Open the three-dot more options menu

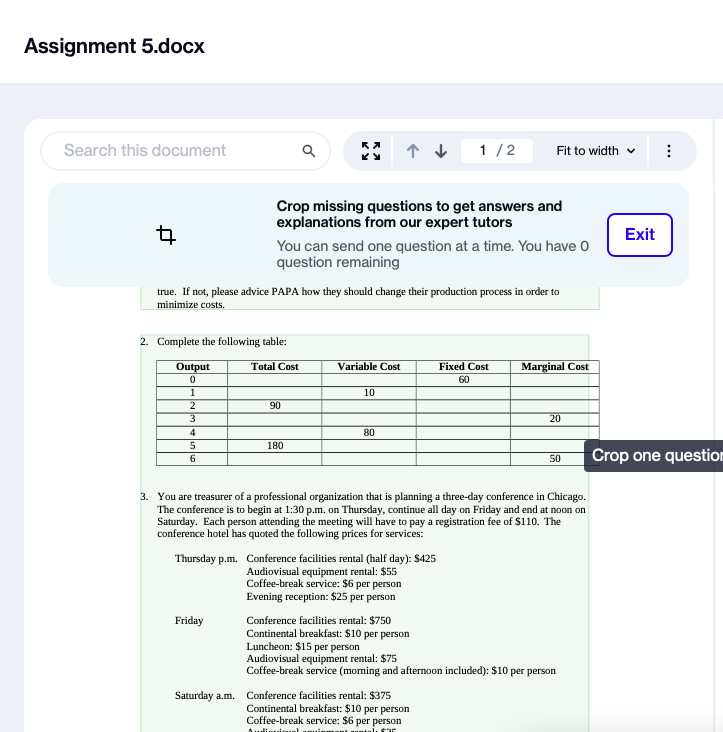click(669, 151)
